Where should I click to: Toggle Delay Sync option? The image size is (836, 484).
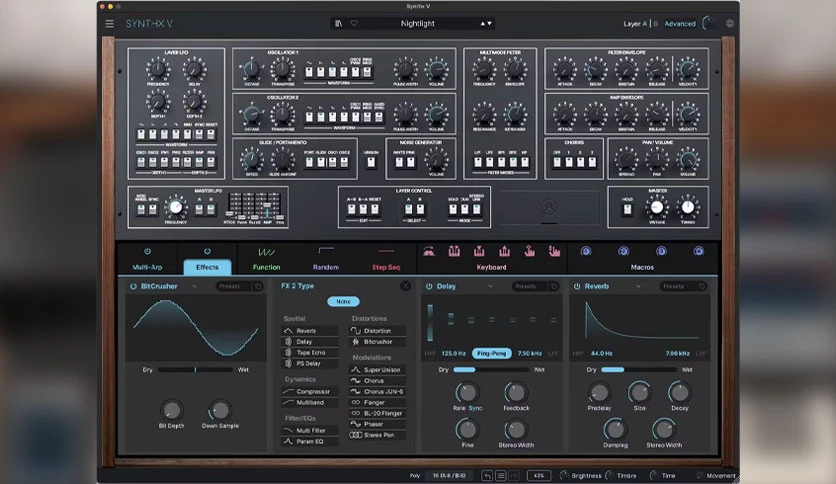click(x=476, y=408)
